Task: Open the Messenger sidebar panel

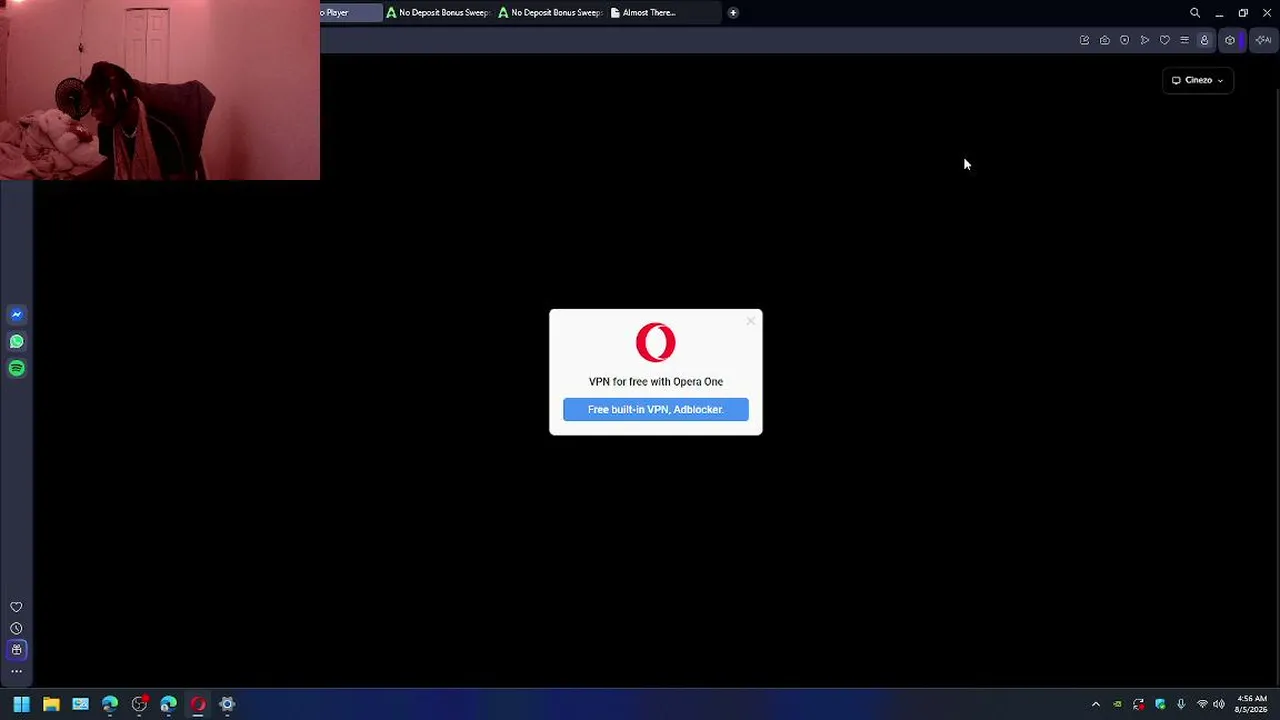Action: [x=16, y=315]
